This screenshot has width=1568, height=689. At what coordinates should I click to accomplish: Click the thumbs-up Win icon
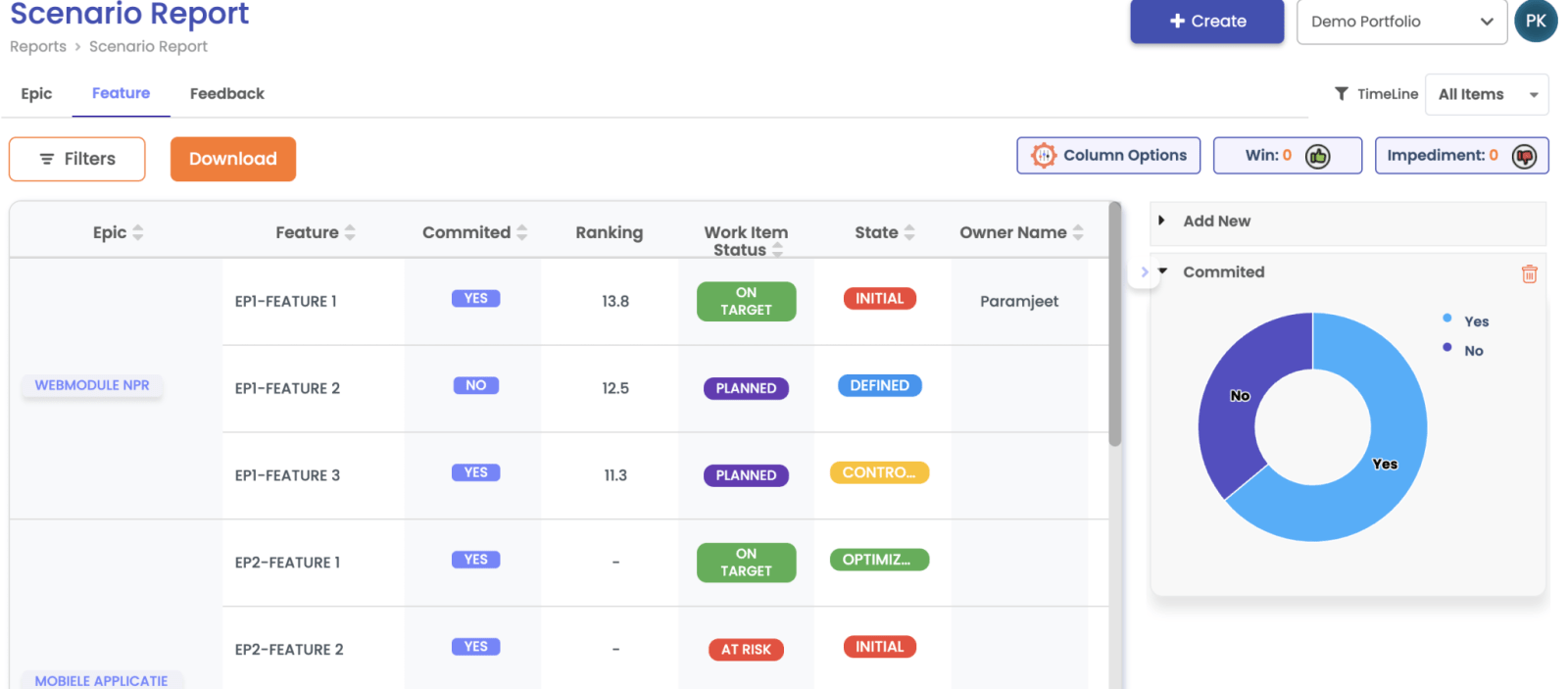tap(1317, 156)
